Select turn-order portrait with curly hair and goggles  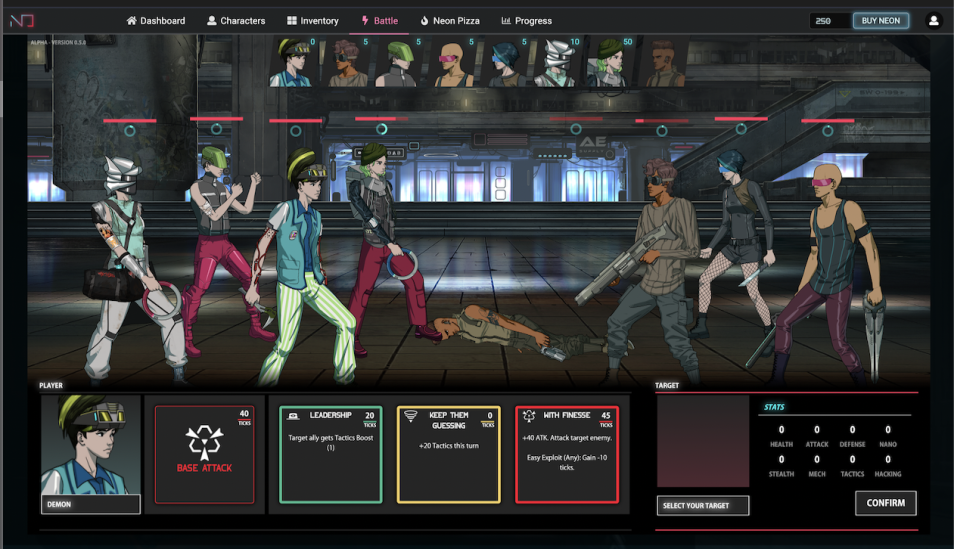349,61
